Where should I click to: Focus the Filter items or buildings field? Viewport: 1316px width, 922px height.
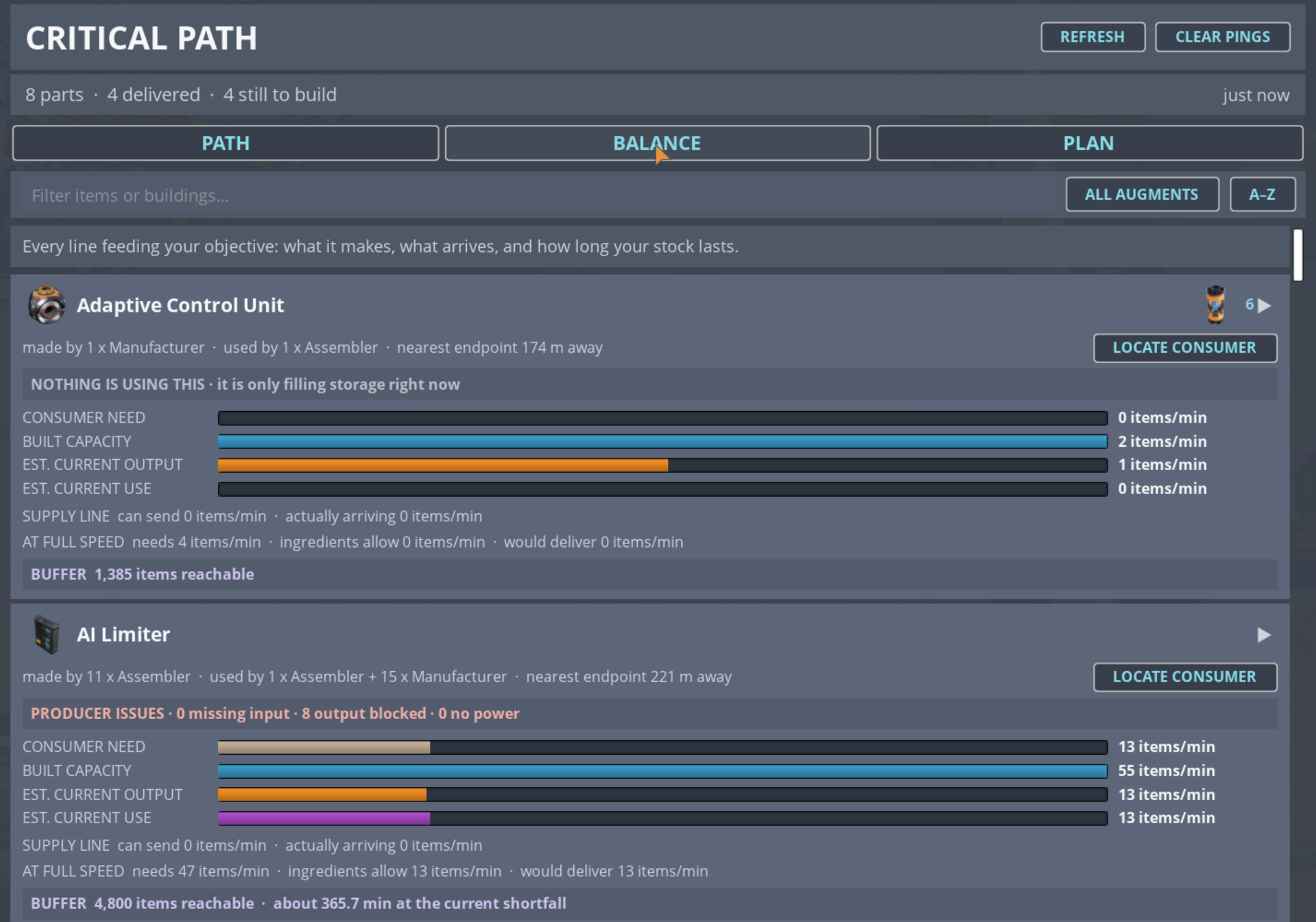tap(538, 195)
